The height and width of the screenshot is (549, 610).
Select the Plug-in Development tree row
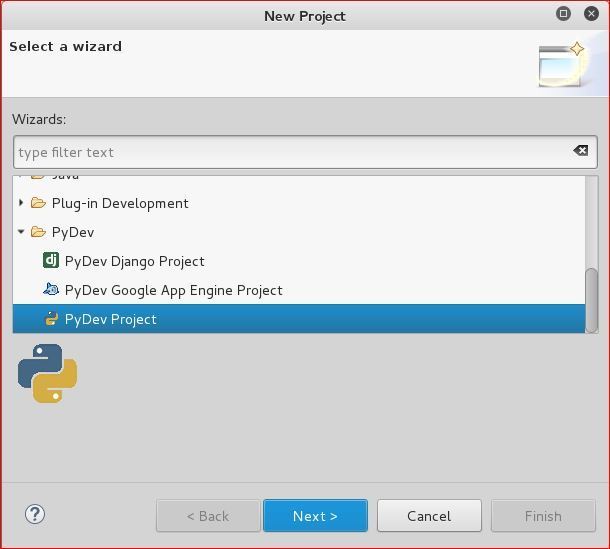click(299, 203)
